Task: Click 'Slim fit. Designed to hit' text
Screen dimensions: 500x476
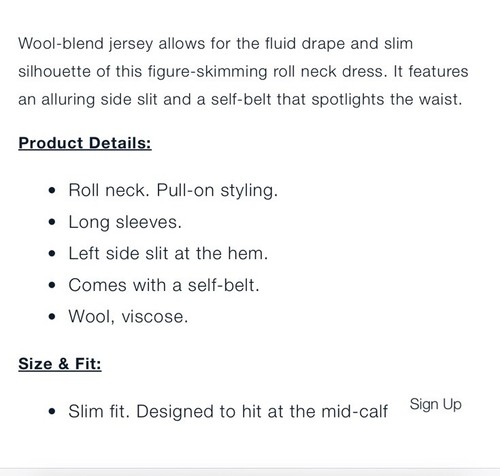Action: pos(165,411)
